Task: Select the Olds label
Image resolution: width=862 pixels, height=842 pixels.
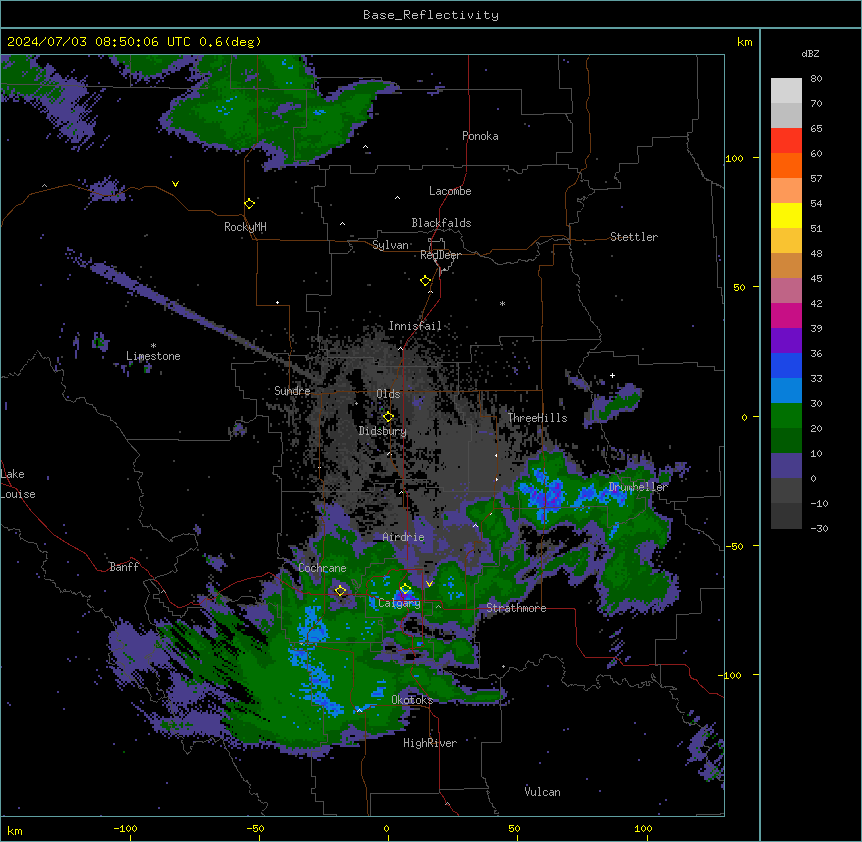Action: (x=388, y=394)
